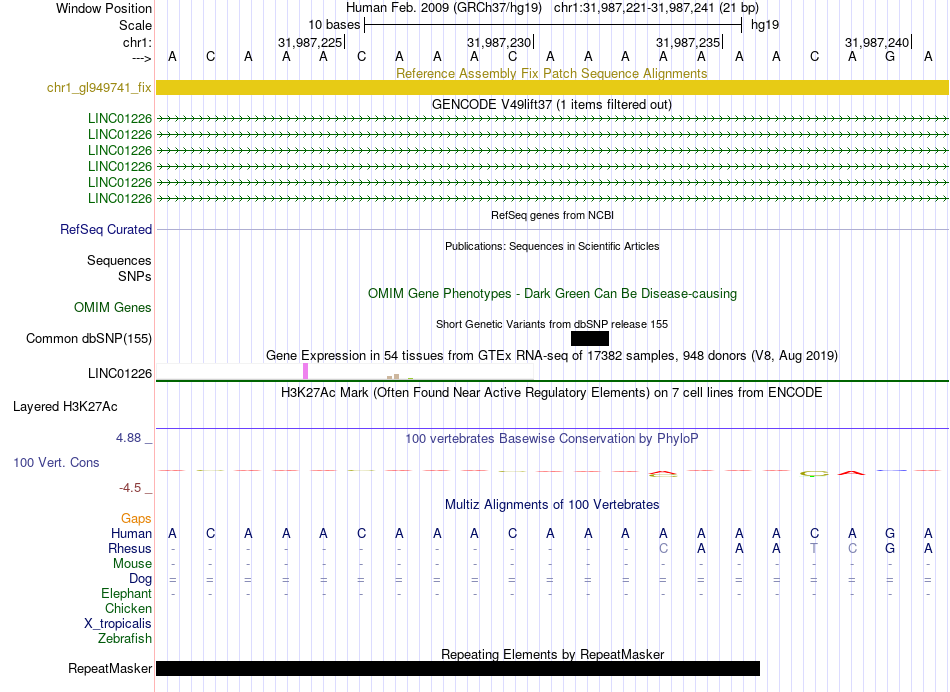
Task: Click the black RepeatMasker element bar
Action: [x=457, y=668]
